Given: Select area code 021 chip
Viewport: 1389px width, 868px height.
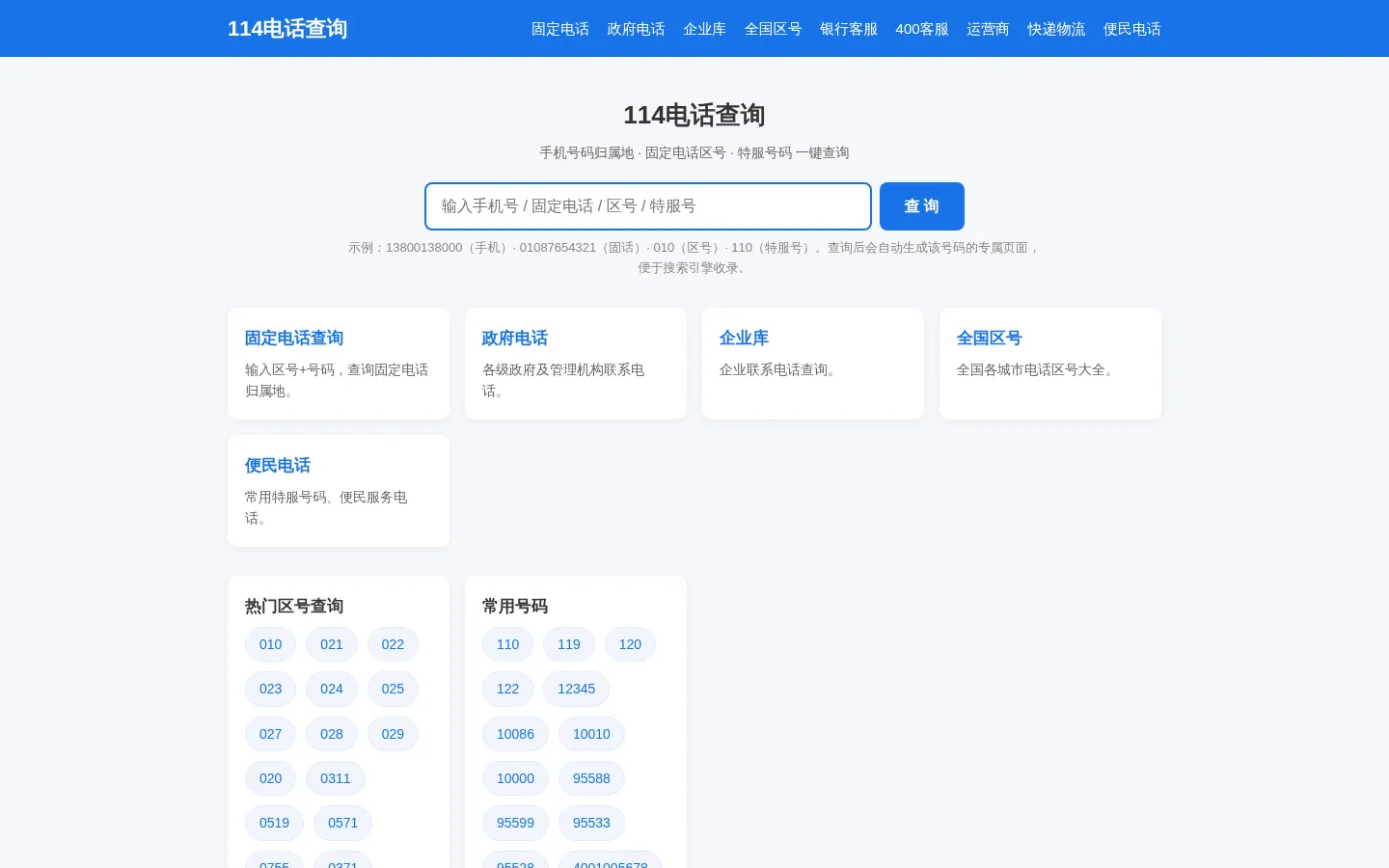Looking at the screenshot, I should [x=332, y=644].
